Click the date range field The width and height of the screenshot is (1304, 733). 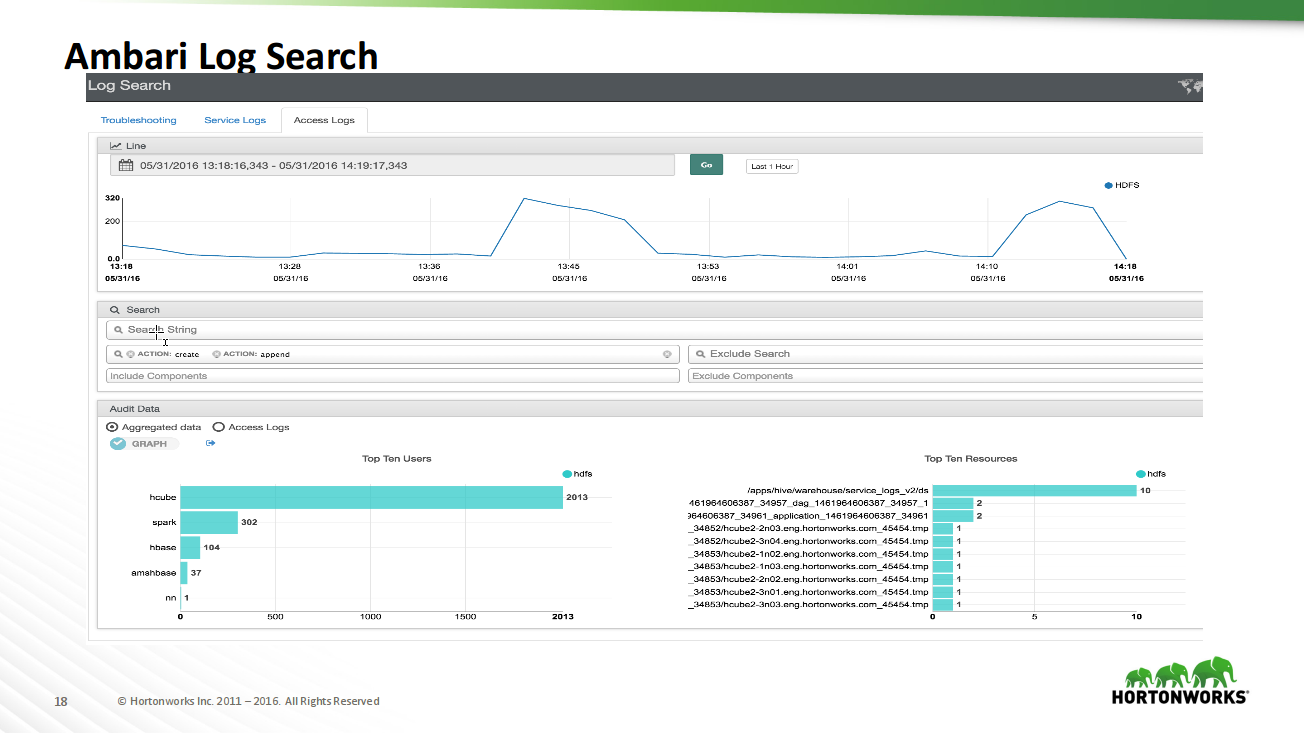(392, 166)
